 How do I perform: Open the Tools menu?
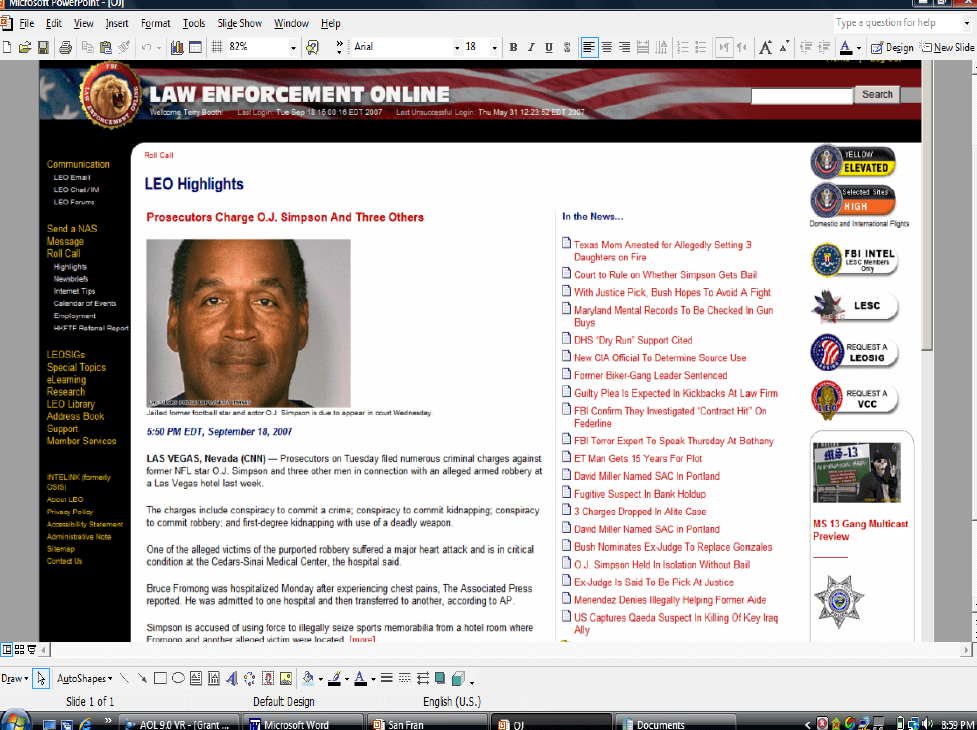[194, 24]
